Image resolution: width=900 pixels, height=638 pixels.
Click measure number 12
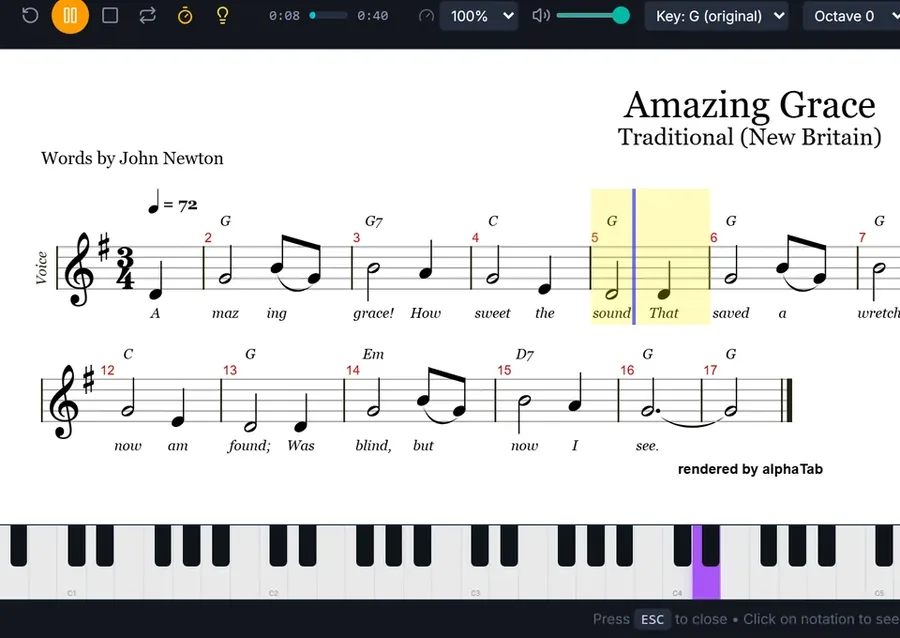(x=107, y=370)
